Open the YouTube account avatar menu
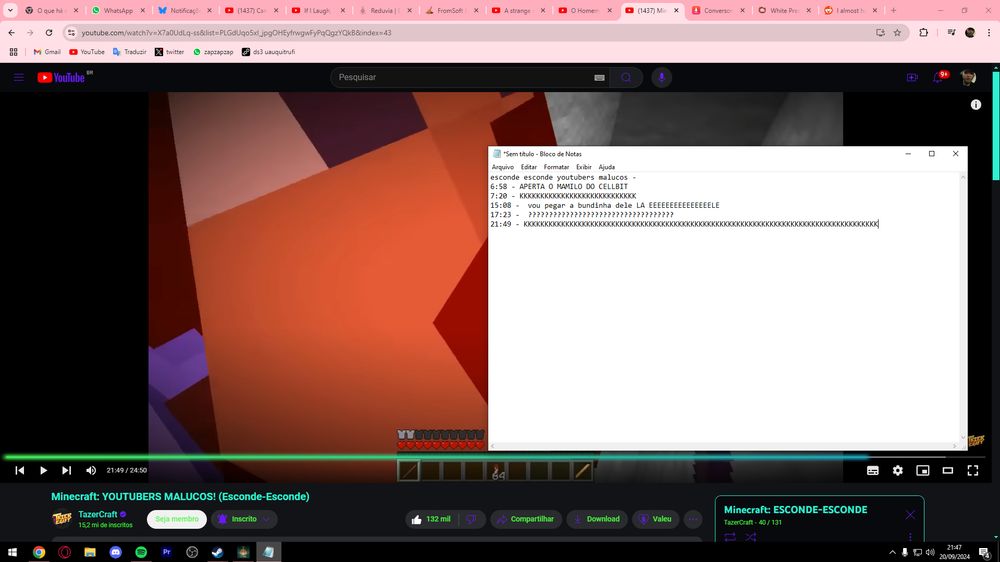1000x562 pixels. 968,77
